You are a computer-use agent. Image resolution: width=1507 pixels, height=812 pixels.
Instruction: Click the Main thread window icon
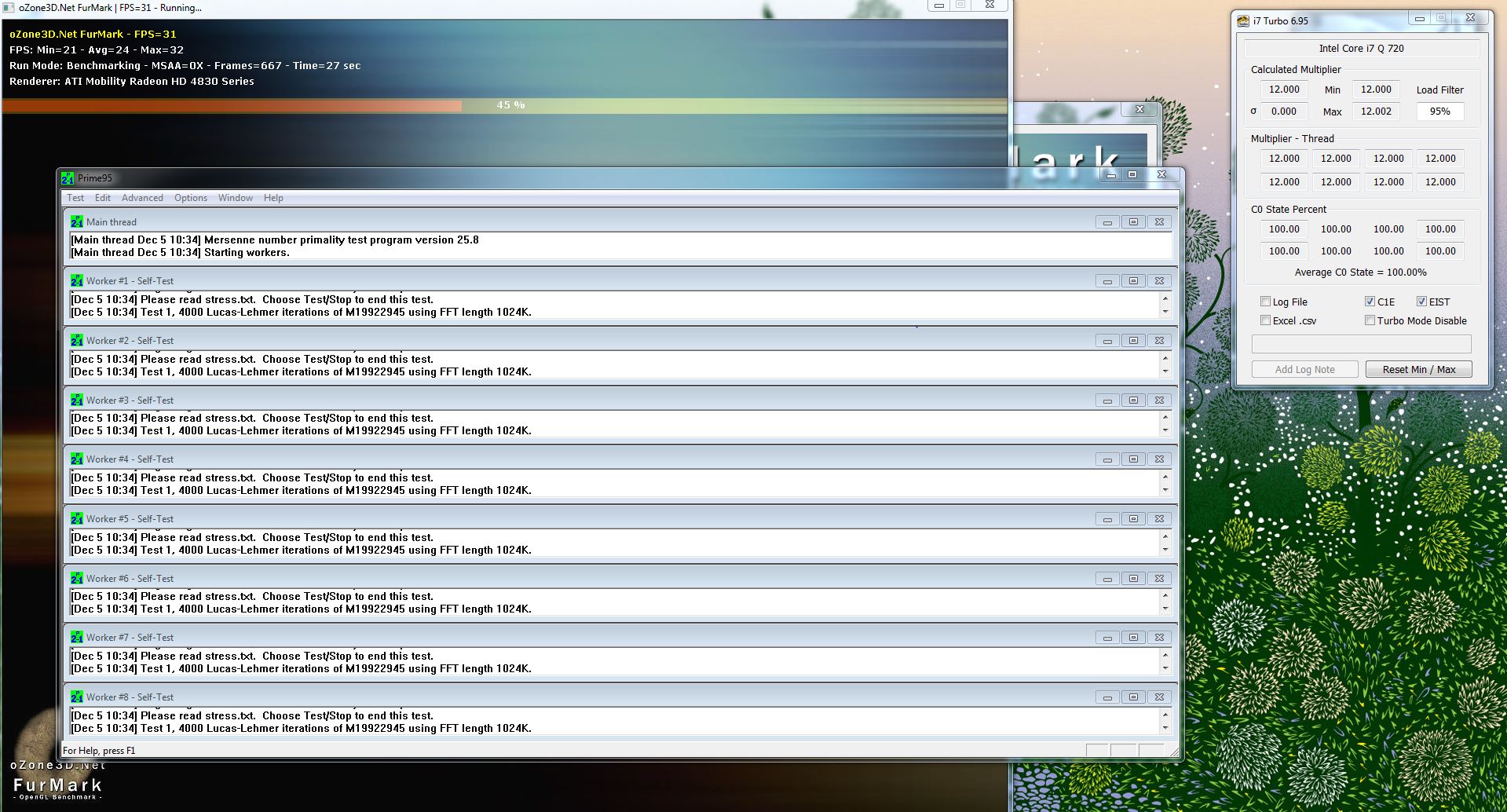click(76, 222)
